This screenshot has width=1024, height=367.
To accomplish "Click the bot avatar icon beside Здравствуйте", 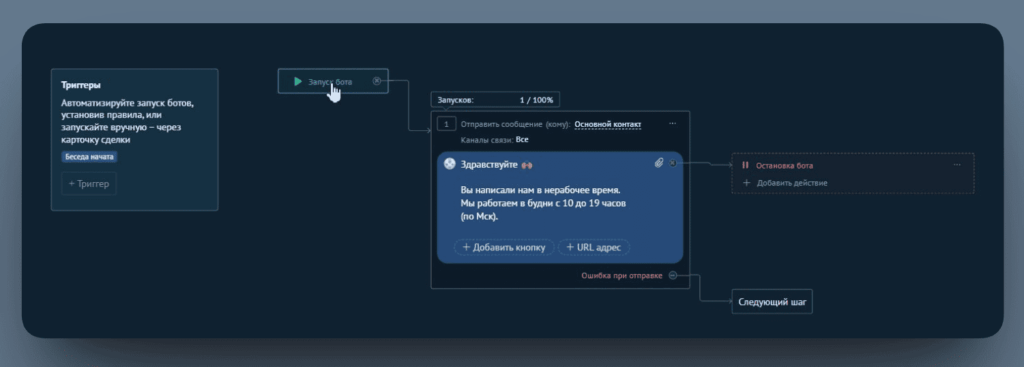I will [x=449, y=164].
